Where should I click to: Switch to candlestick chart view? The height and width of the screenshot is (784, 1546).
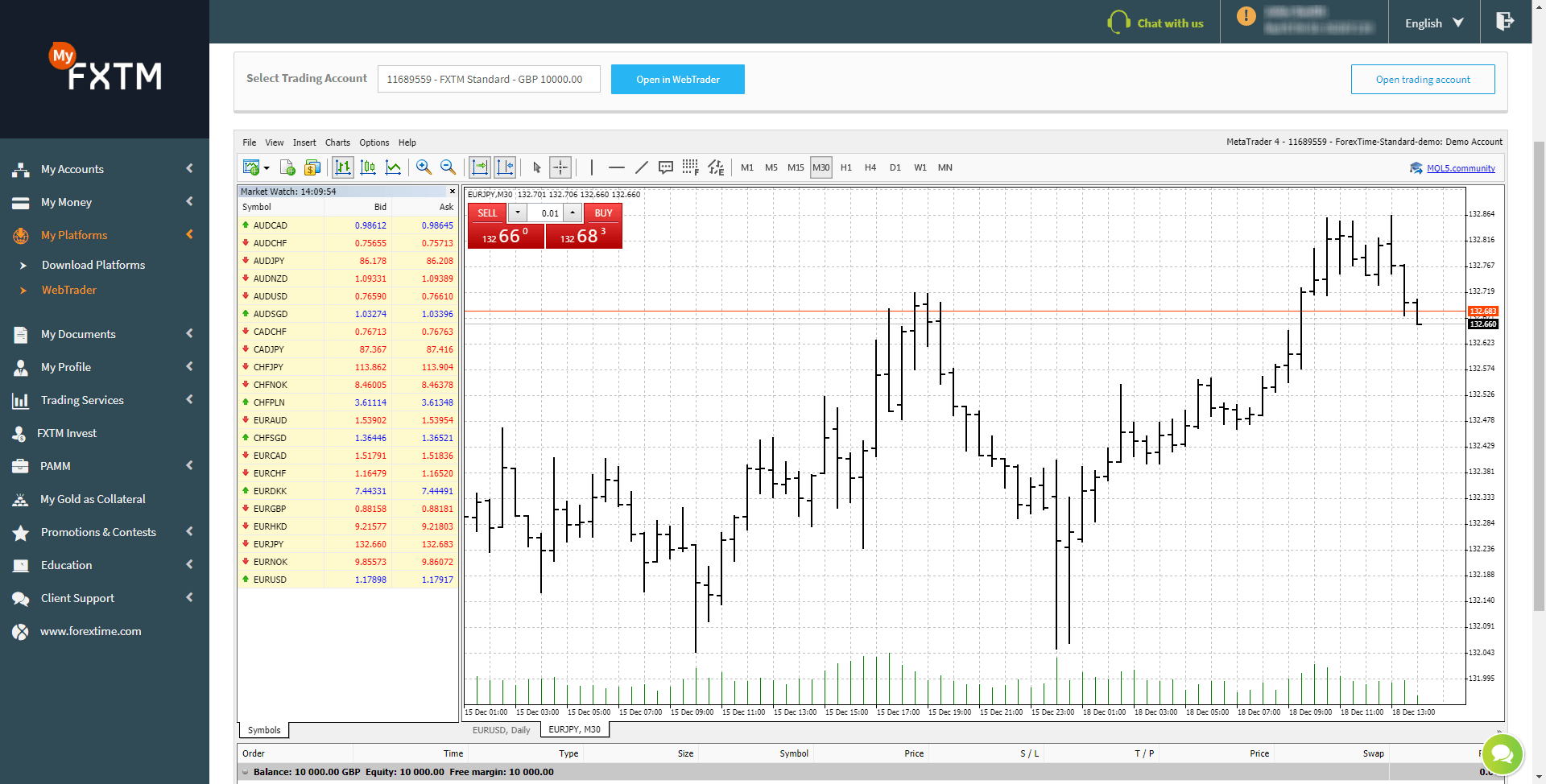click(368, 167)
